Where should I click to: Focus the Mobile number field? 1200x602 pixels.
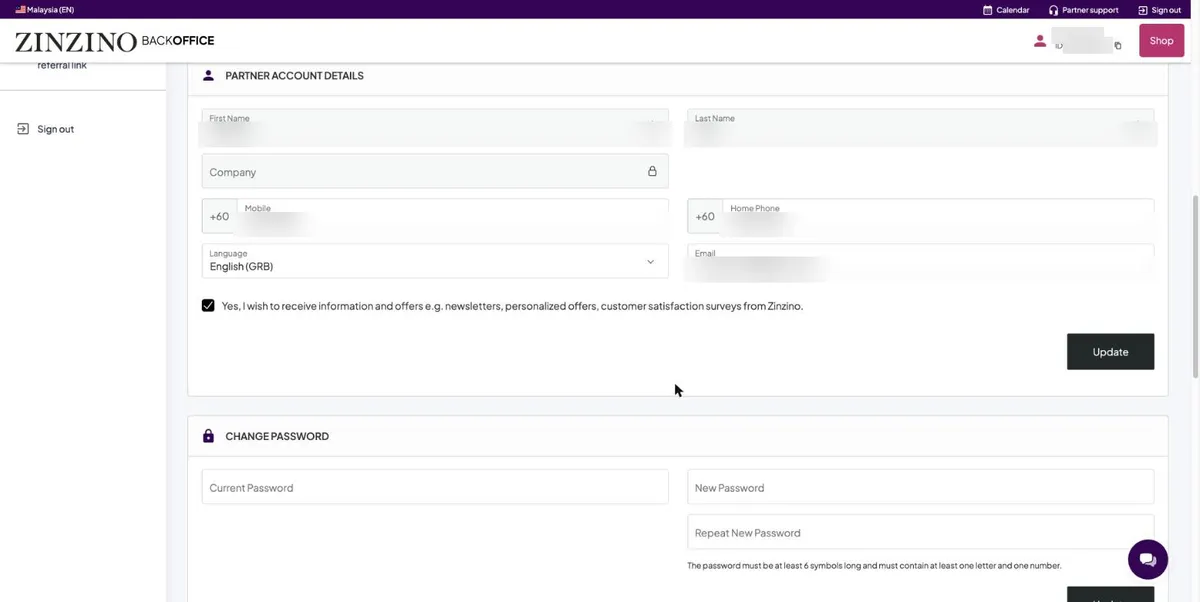[x=452, y=216]
